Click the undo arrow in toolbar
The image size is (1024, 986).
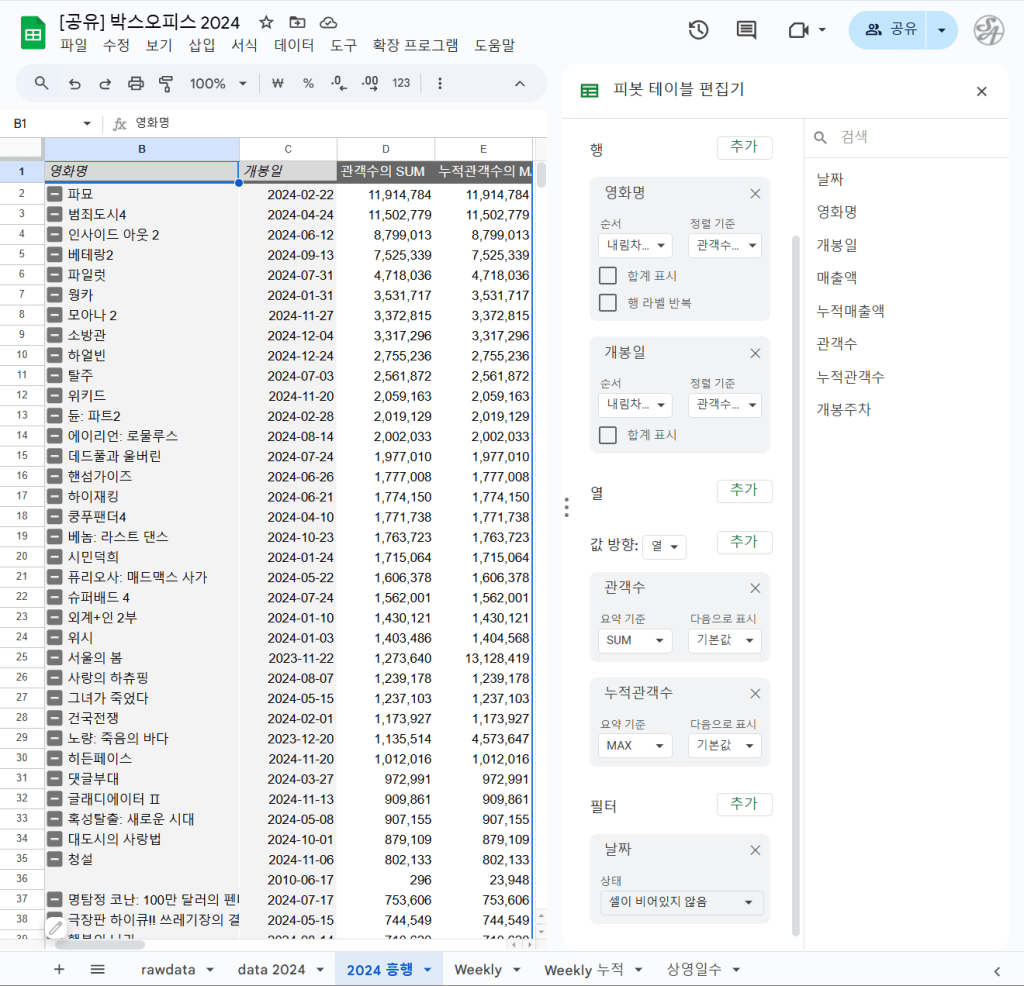point(74,84)
